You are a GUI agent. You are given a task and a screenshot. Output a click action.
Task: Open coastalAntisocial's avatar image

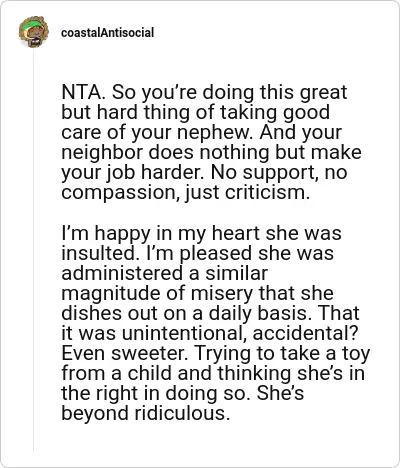tap(34, 32)
